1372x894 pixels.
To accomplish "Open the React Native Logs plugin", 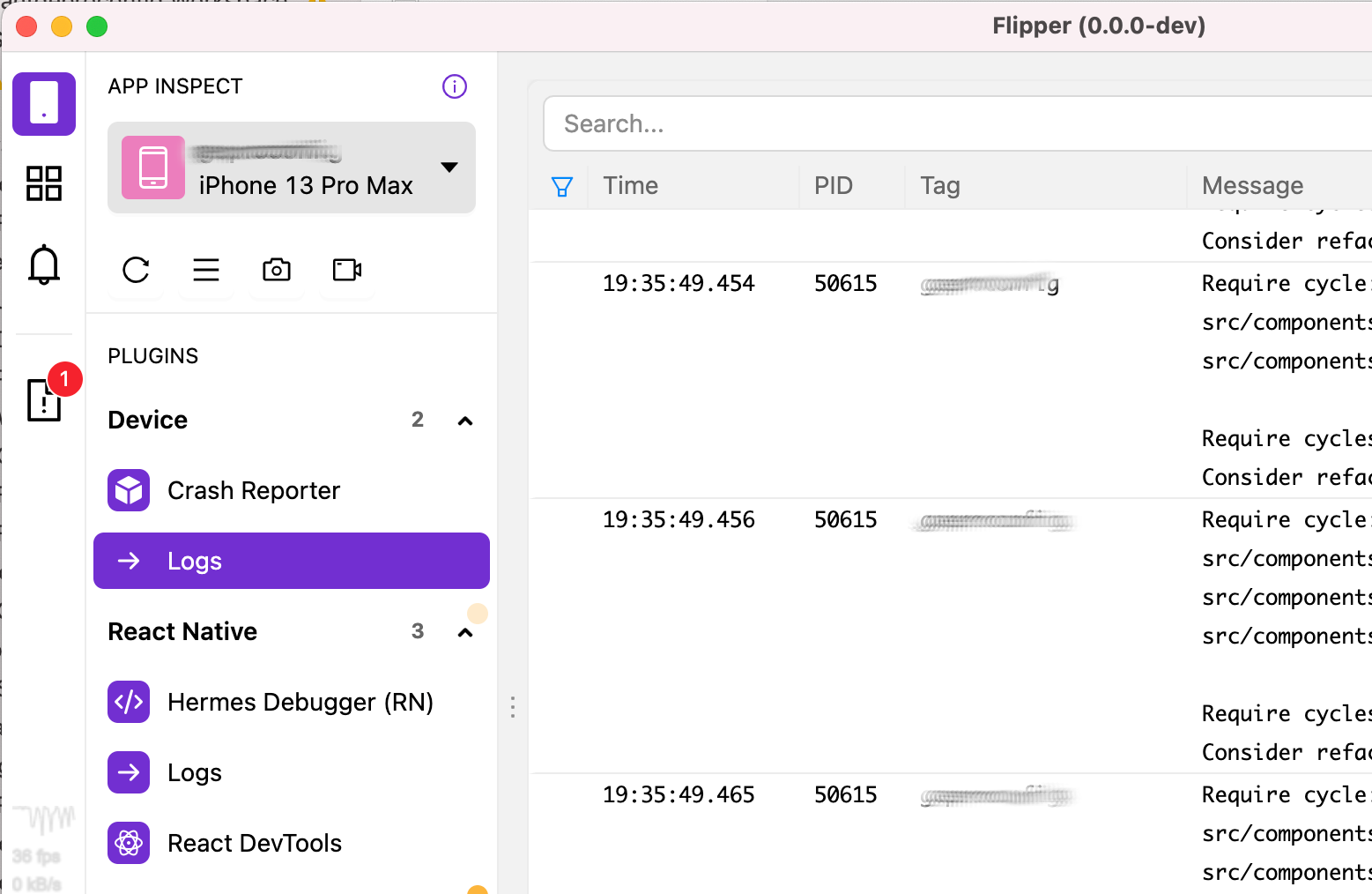I will 292,772.
